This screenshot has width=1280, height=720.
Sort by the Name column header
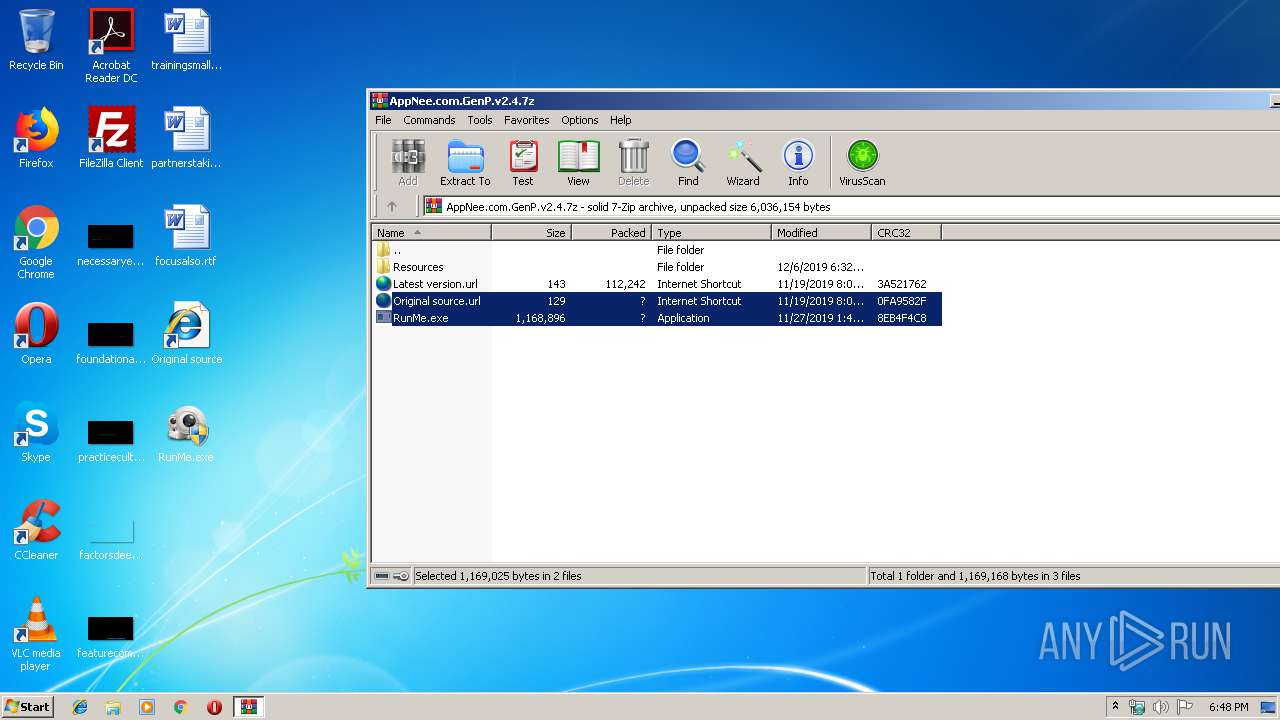pos(431,233)
